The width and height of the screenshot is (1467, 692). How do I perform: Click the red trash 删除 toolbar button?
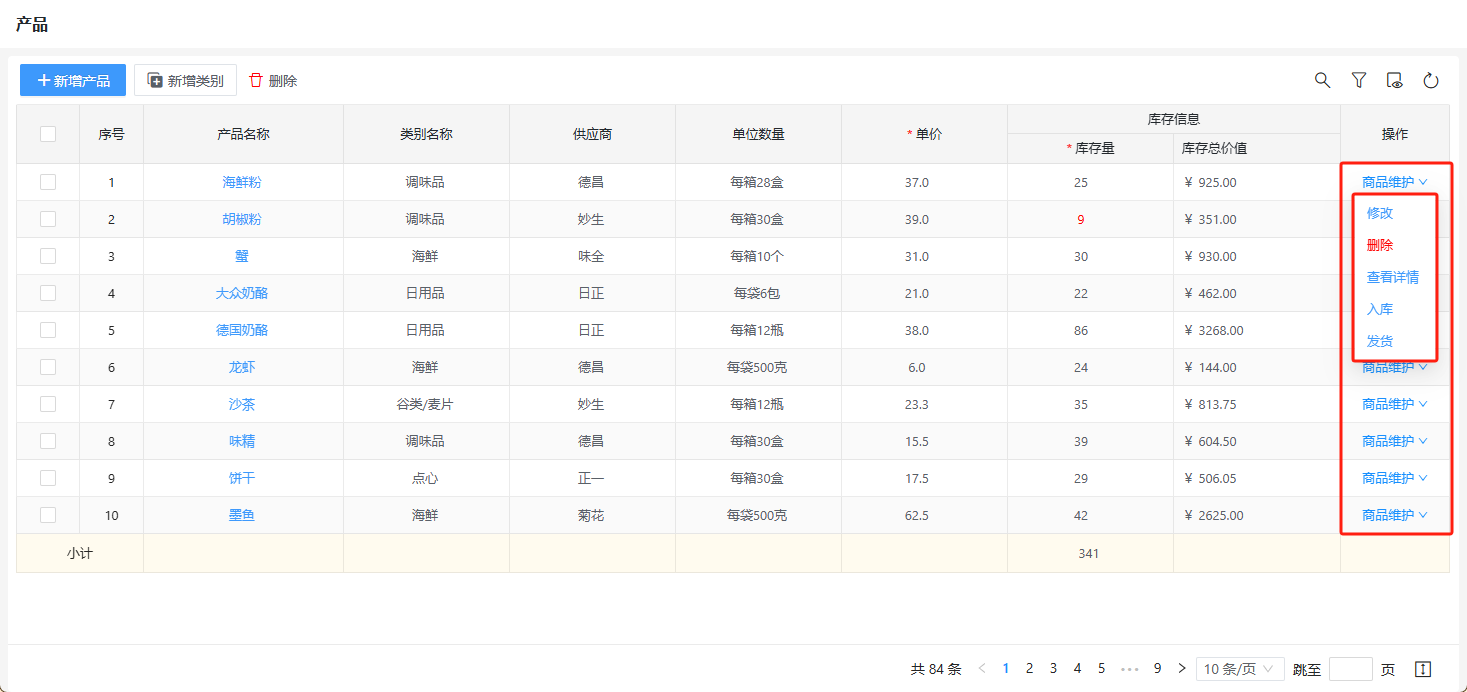click(x=273, y=81)
